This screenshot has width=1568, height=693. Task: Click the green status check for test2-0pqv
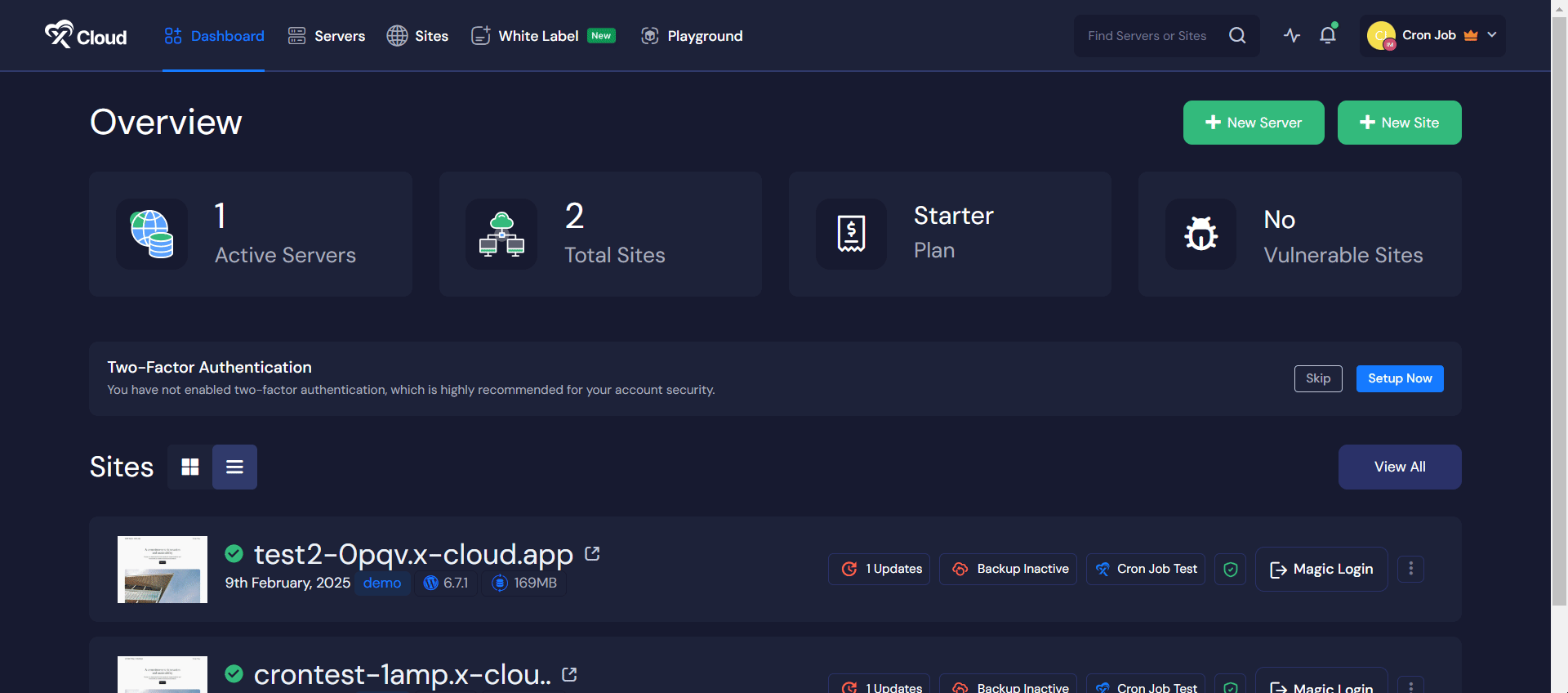[x=234, y=554]
